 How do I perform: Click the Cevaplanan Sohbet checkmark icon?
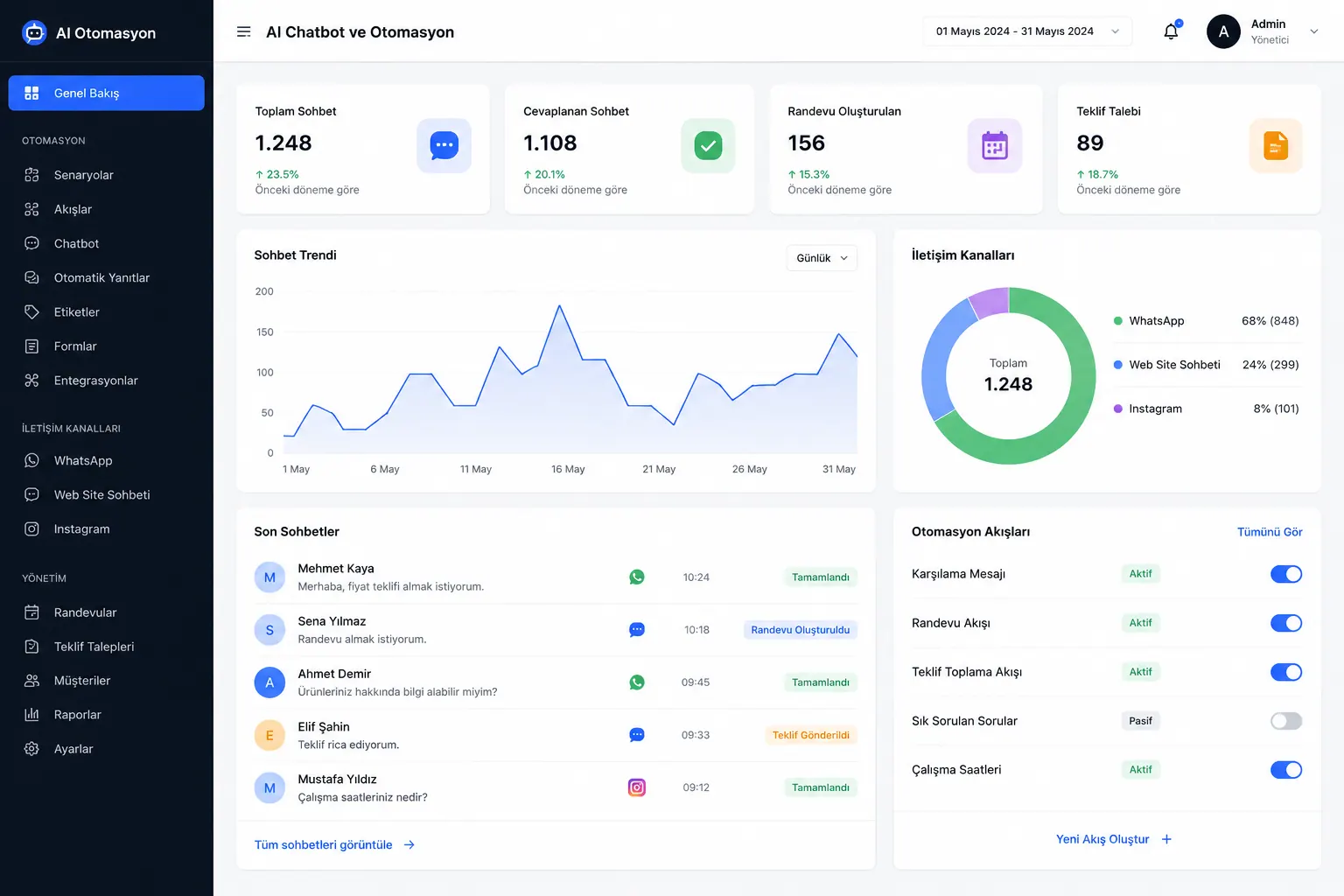708,145
